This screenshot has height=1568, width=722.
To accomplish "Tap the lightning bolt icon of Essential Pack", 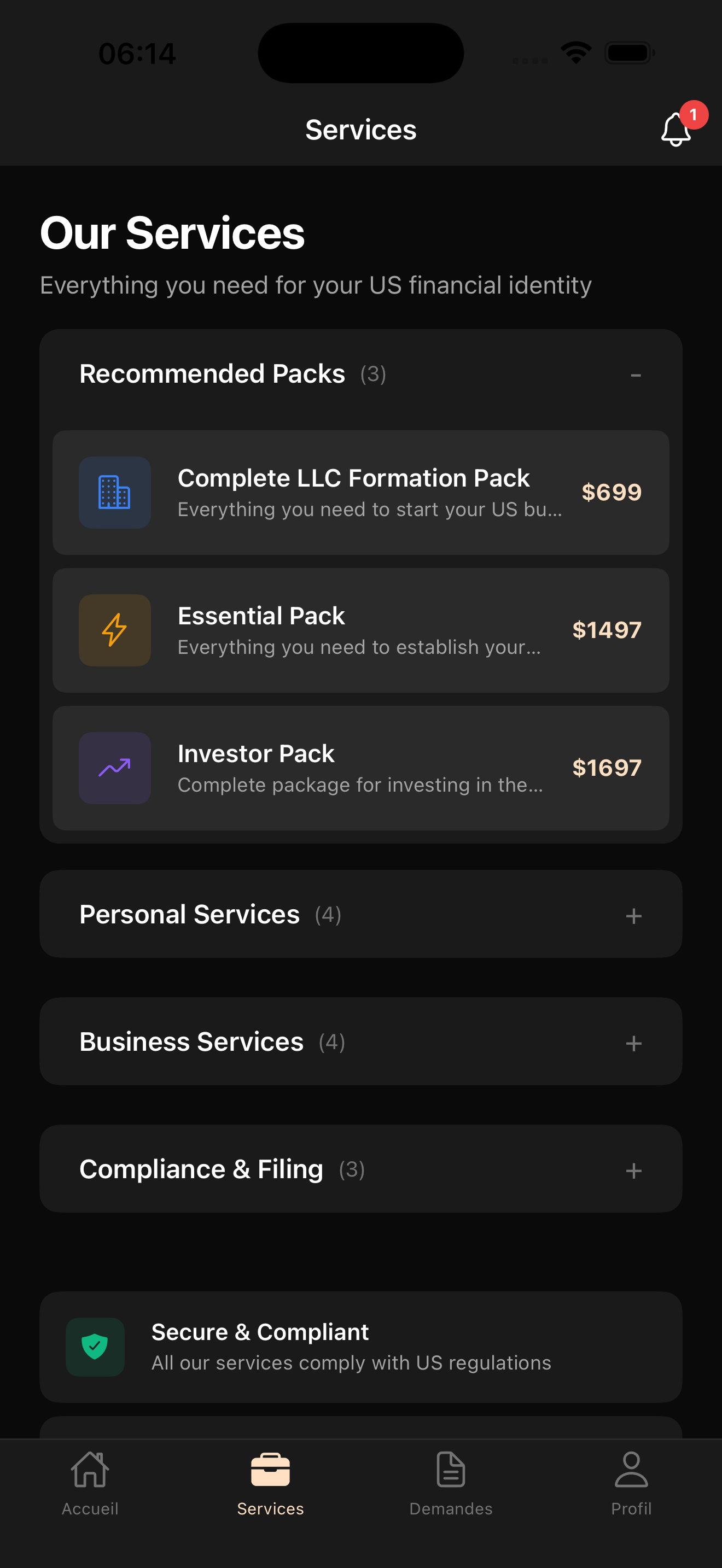I will tap(114, 630).
